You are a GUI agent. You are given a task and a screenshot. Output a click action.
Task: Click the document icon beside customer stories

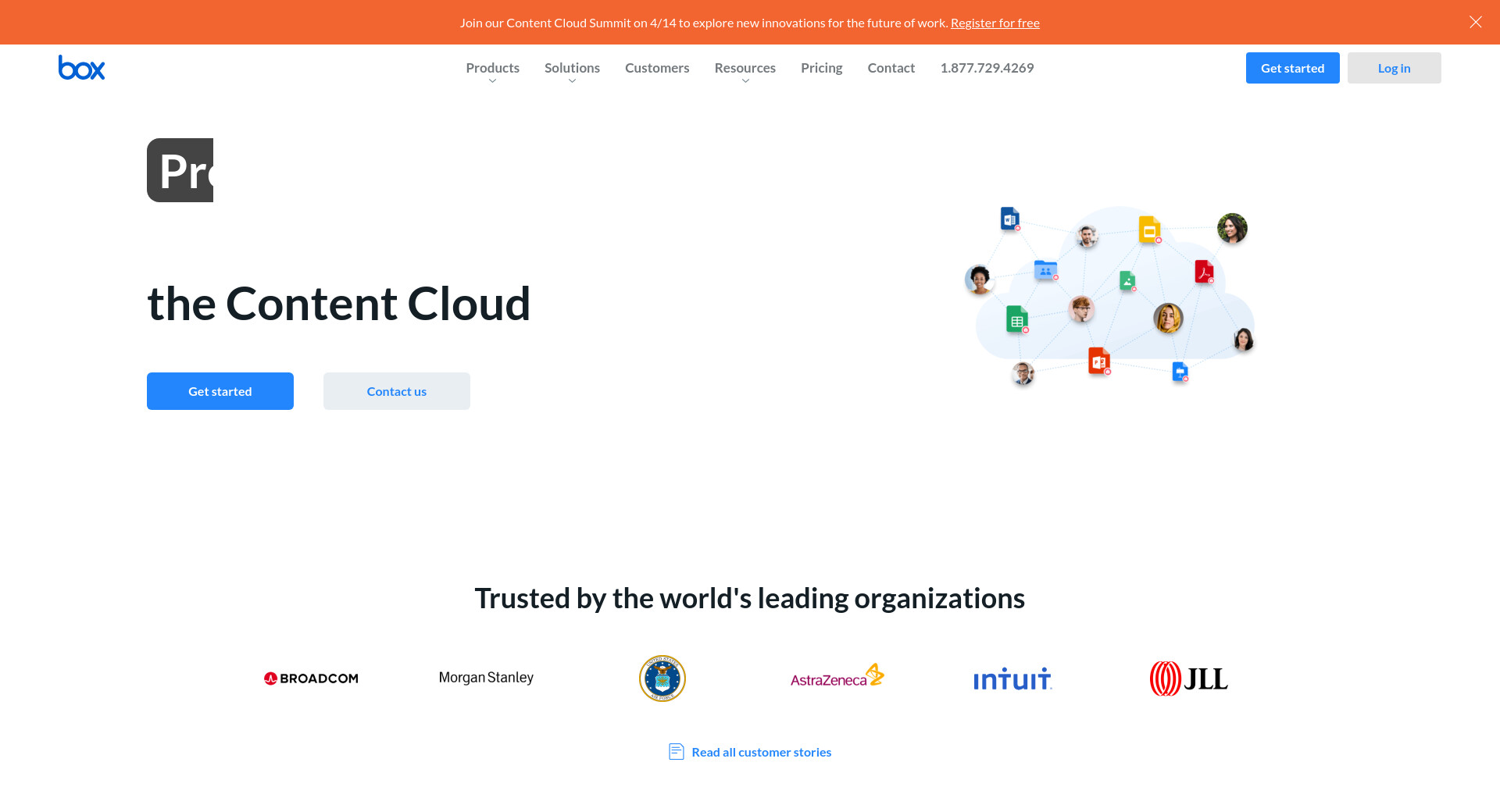[x=677, y=752]
